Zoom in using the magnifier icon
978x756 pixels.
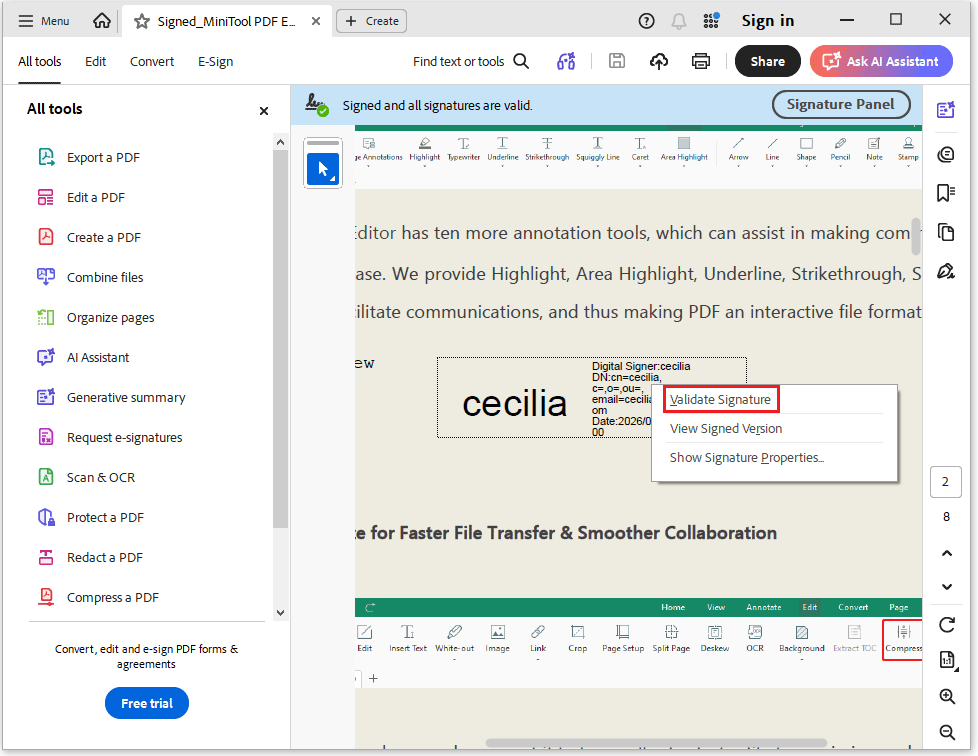946,697
